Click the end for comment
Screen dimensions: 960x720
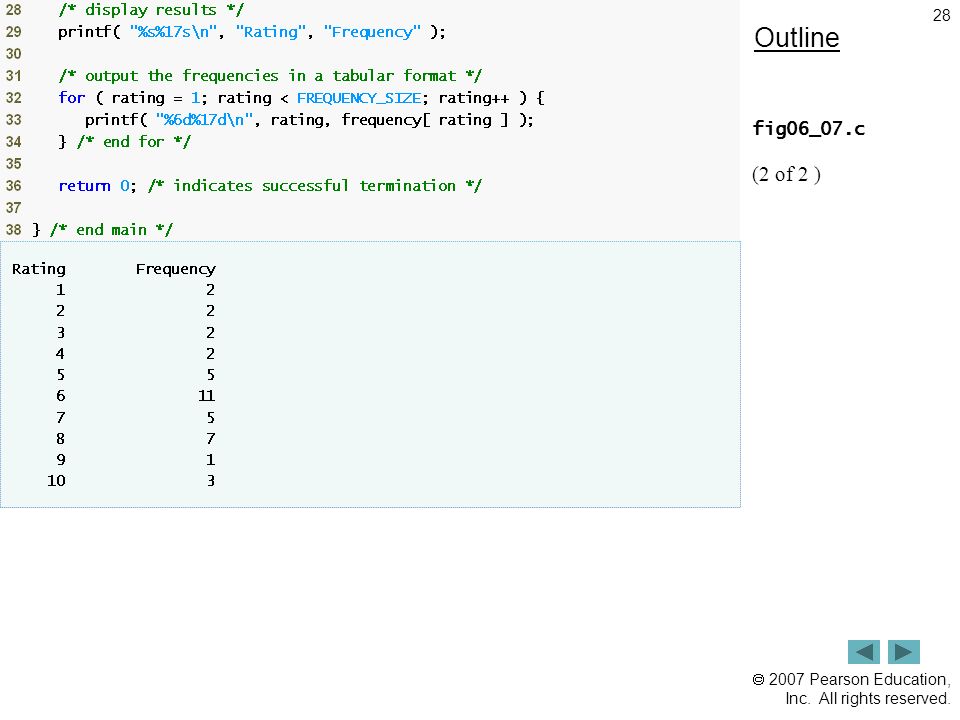point(133,142)
